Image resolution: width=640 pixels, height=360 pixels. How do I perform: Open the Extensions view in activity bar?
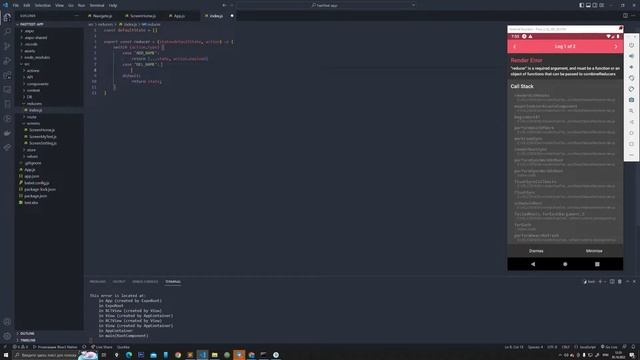point(7,76)
